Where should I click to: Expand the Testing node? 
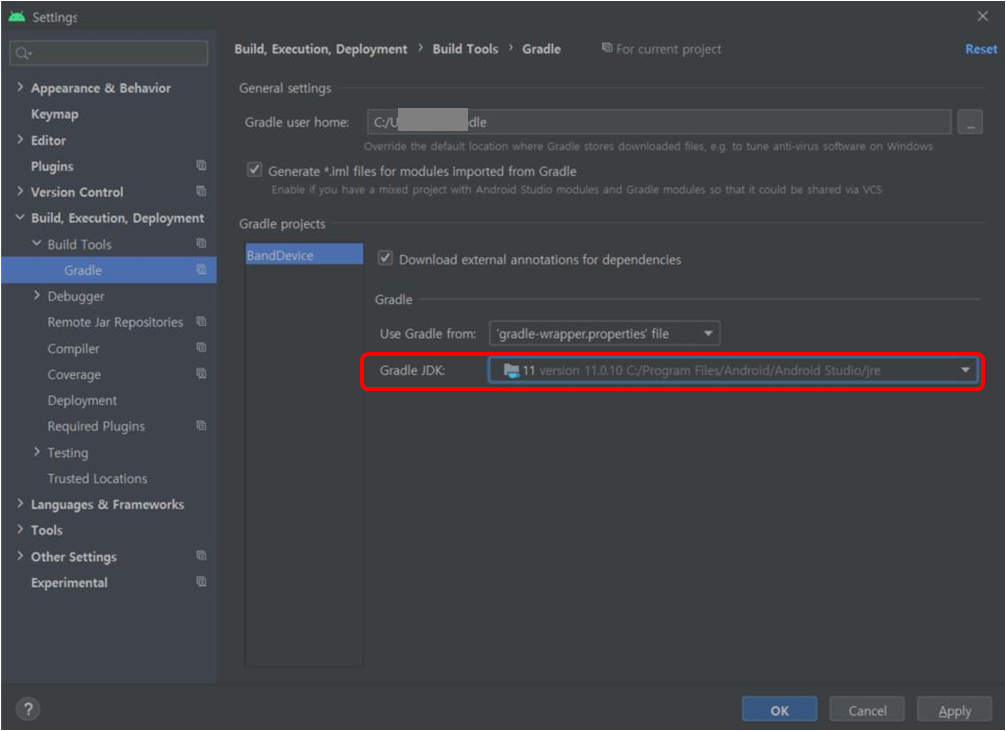tap(37, 452)
